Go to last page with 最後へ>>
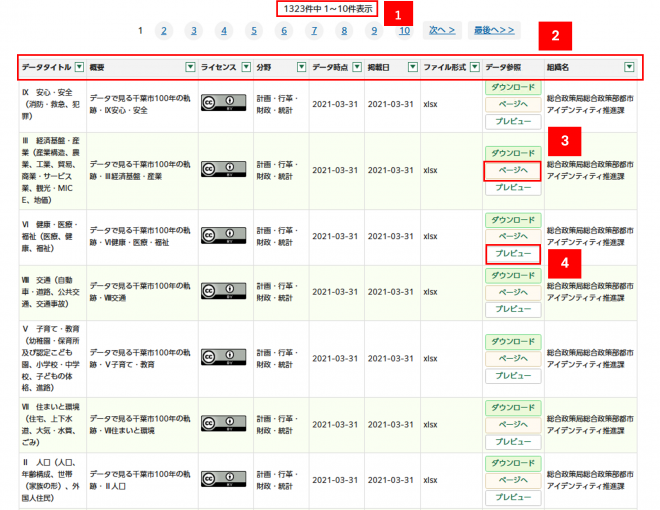 coord(495,31)
